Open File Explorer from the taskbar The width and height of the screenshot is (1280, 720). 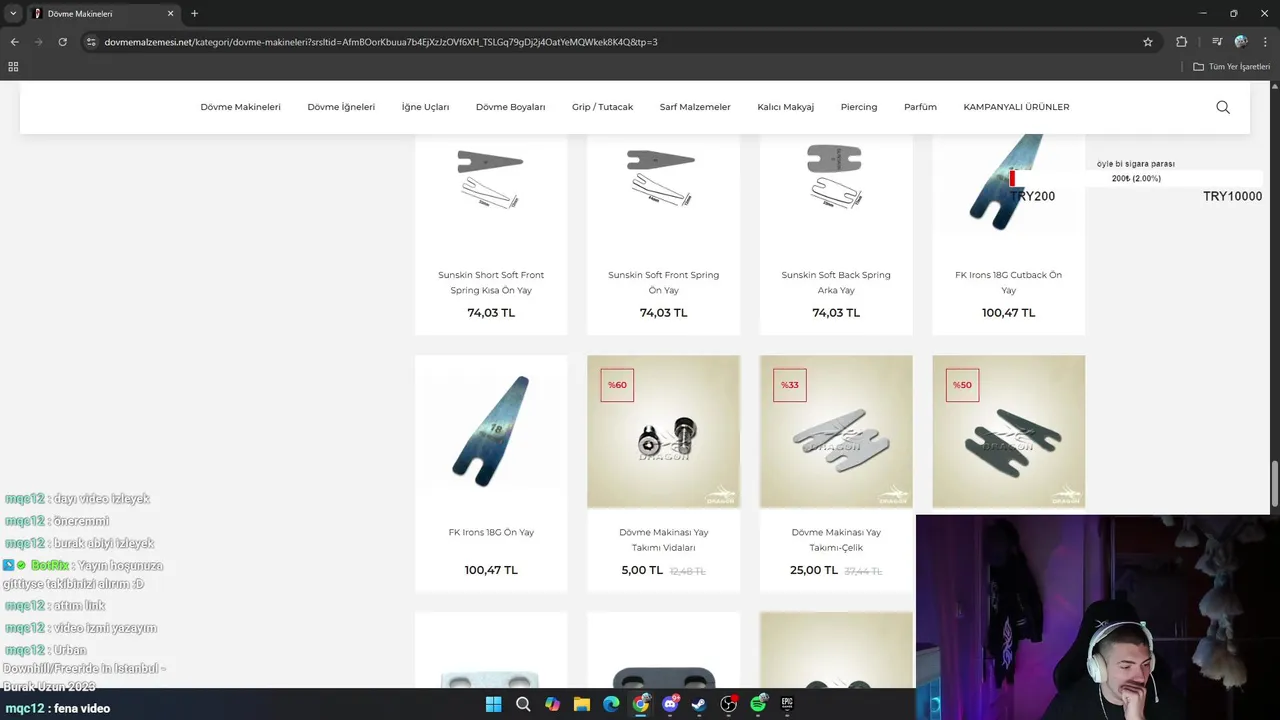click(581, 704)
